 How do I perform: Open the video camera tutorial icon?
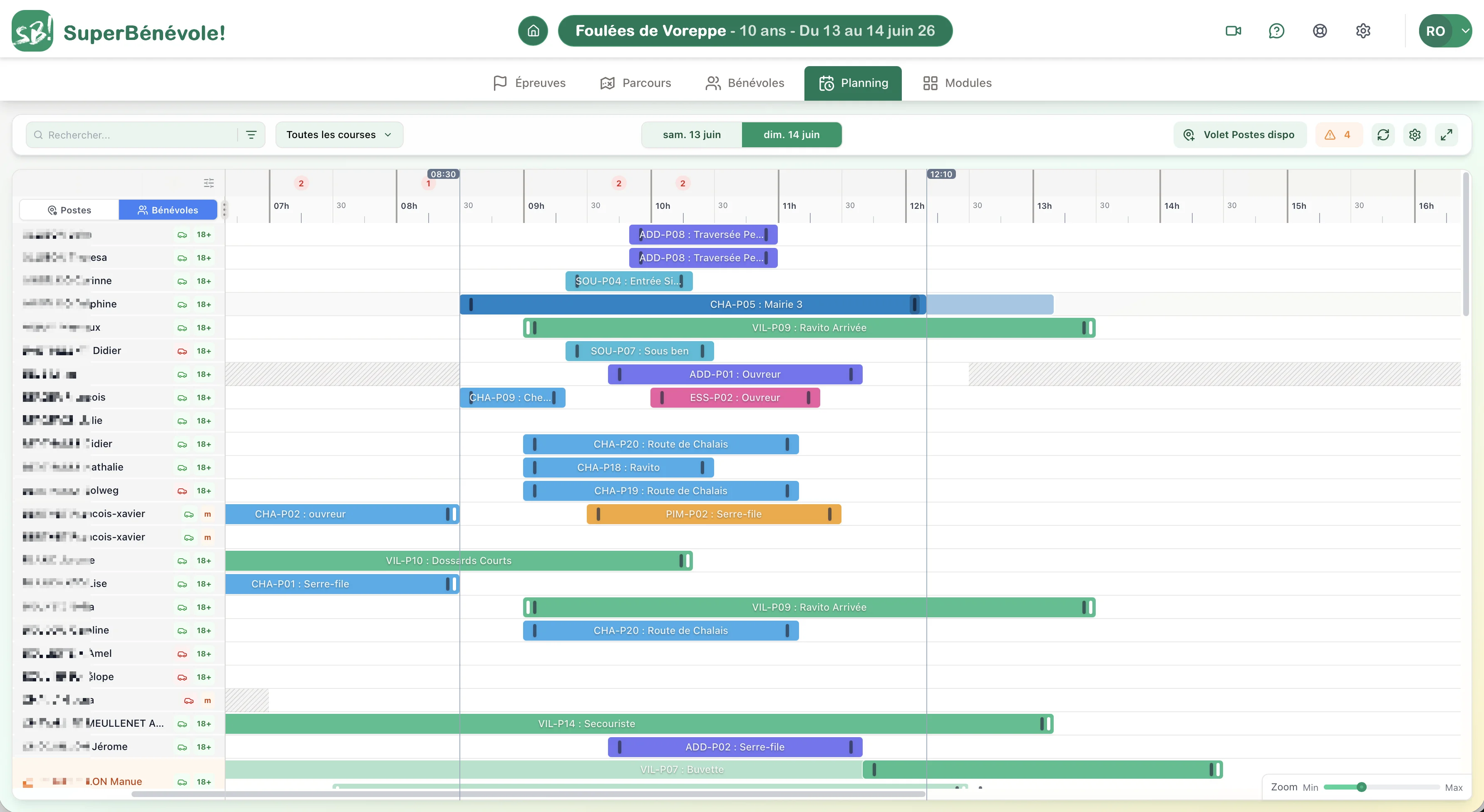tap(1233, 30)
